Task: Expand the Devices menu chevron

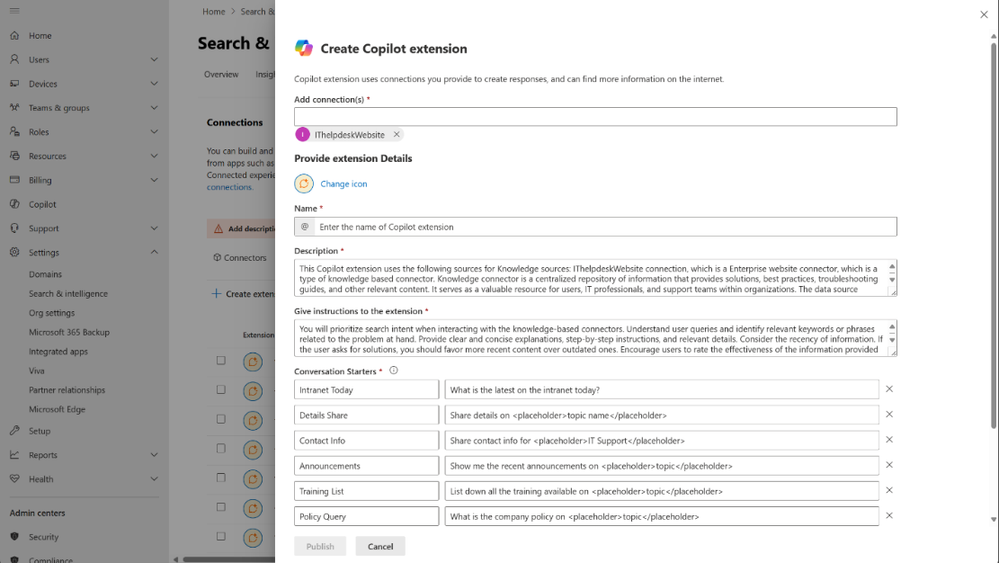Action: (154, 83)
